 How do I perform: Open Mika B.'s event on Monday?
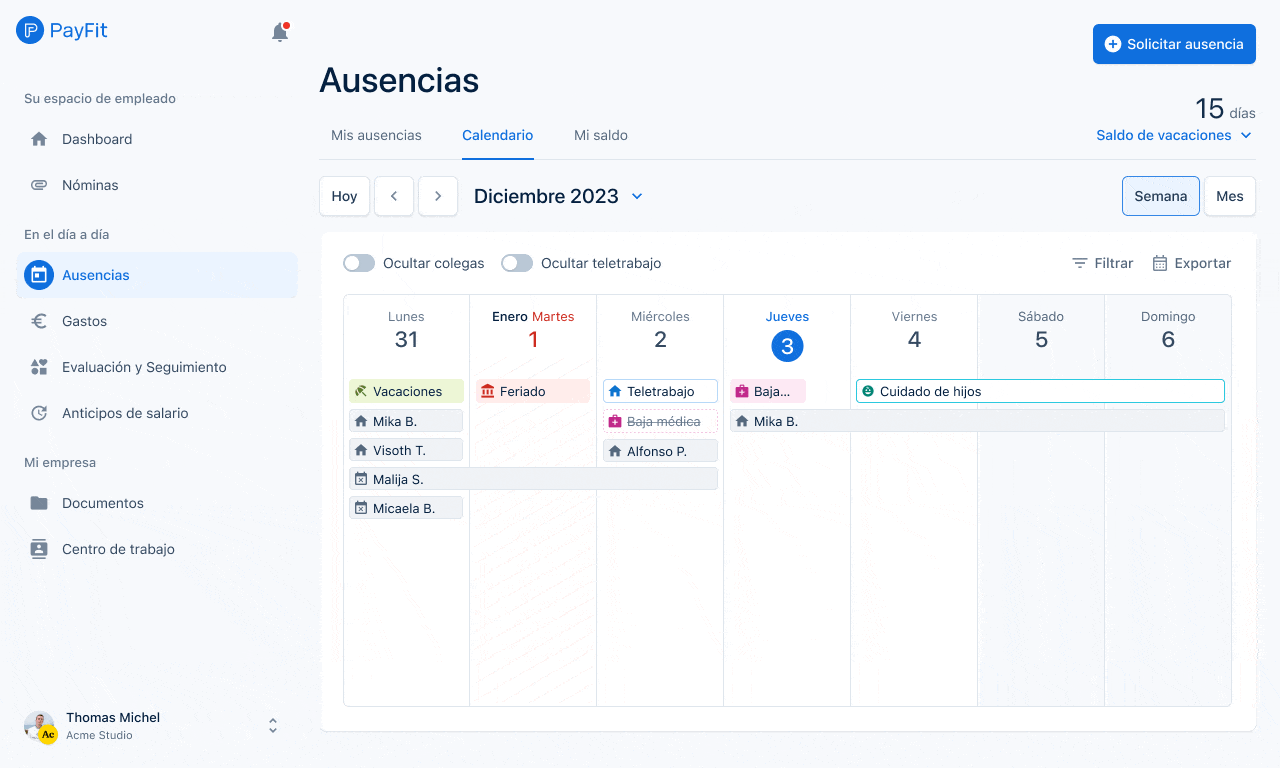click(x=406, y=421)
